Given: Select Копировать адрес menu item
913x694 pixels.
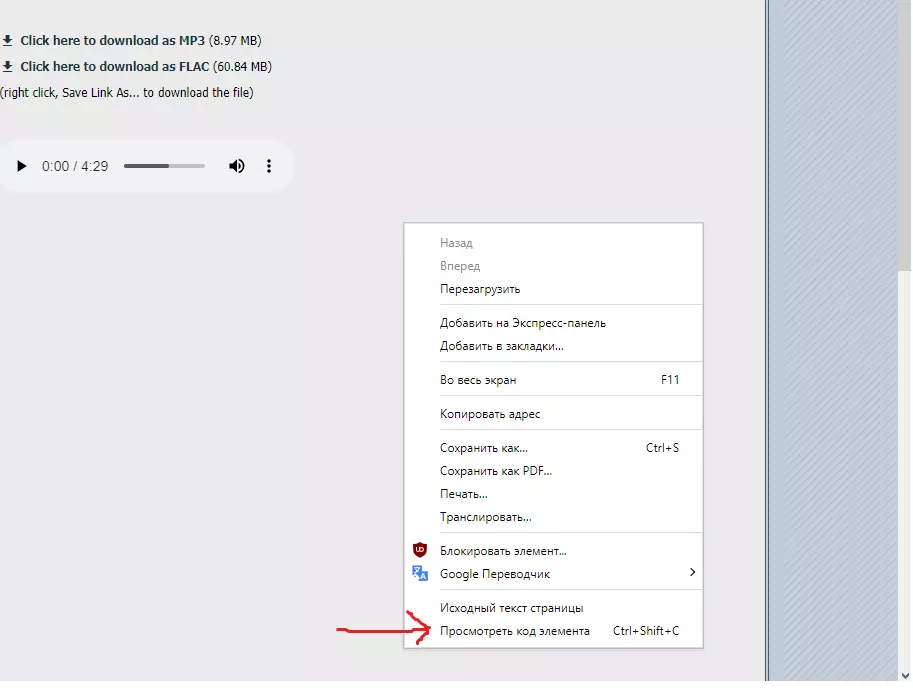Looking at the screenshot, I should pyautogui.click(x=553, y=414).
